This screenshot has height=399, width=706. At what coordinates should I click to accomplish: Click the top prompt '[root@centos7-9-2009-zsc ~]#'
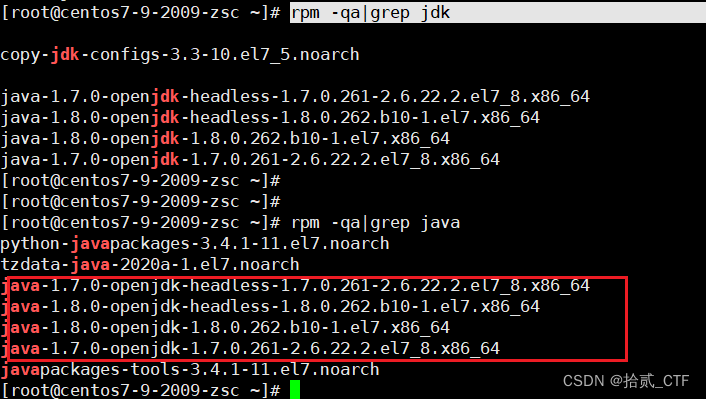140,13
